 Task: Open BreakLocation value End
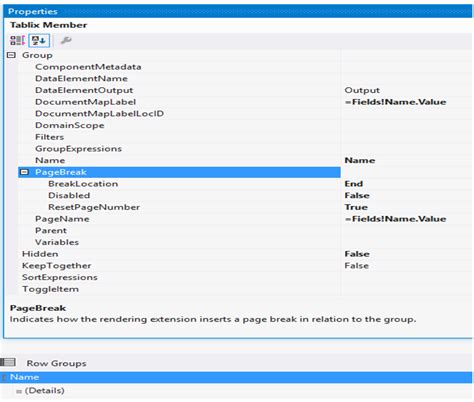point(354,184)
